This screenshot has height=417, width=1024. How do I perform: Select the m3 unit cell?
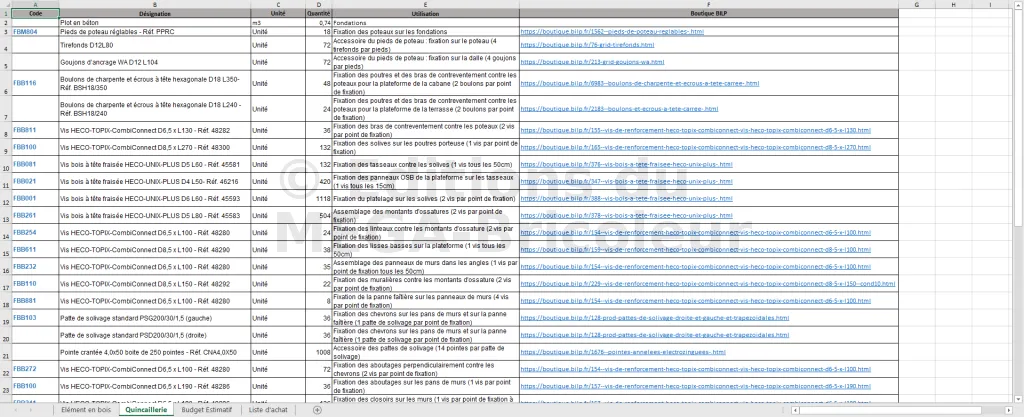click(278, 23)
